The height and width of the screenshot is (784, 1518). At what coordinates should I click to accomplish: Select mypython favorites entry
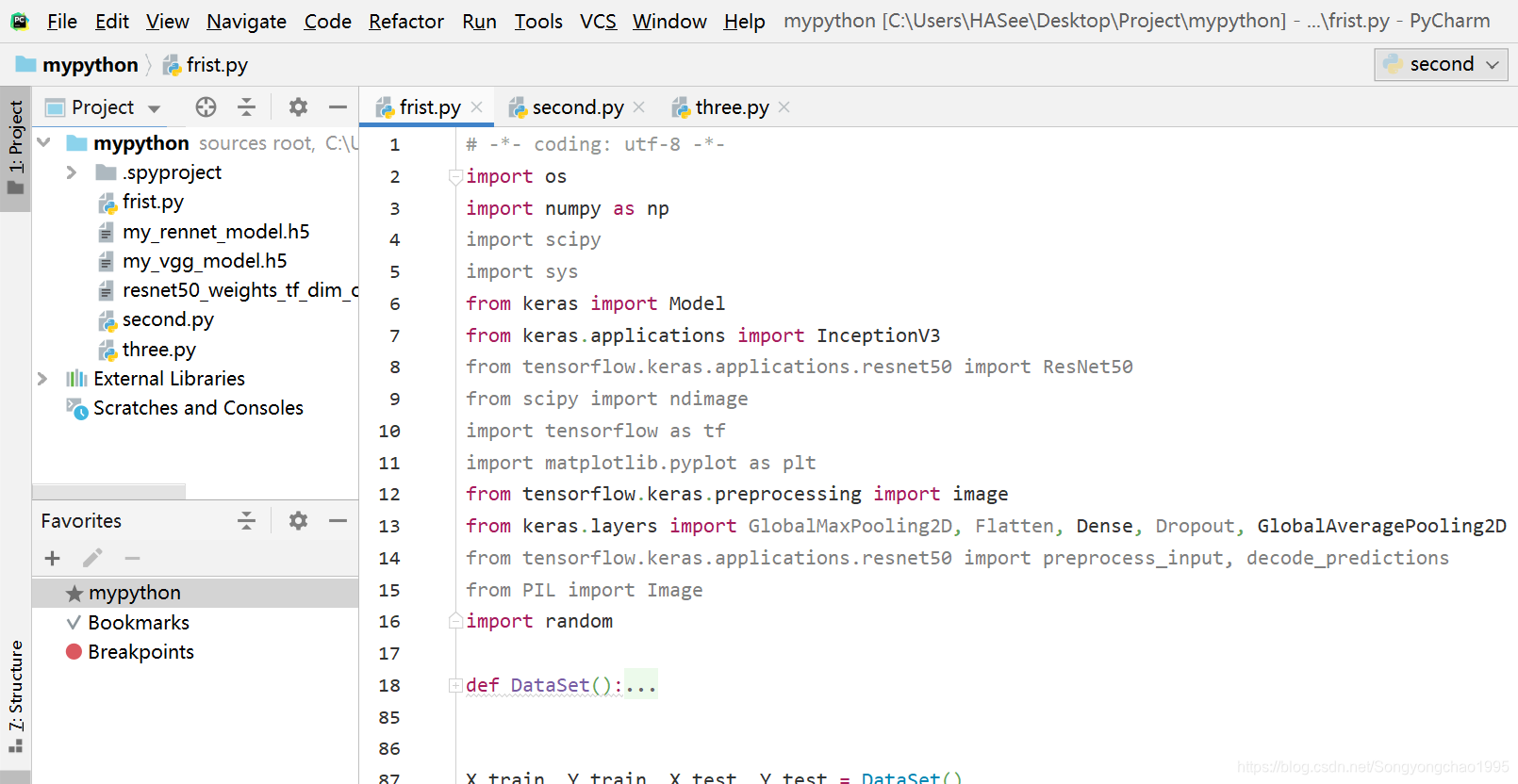point(195,593)
